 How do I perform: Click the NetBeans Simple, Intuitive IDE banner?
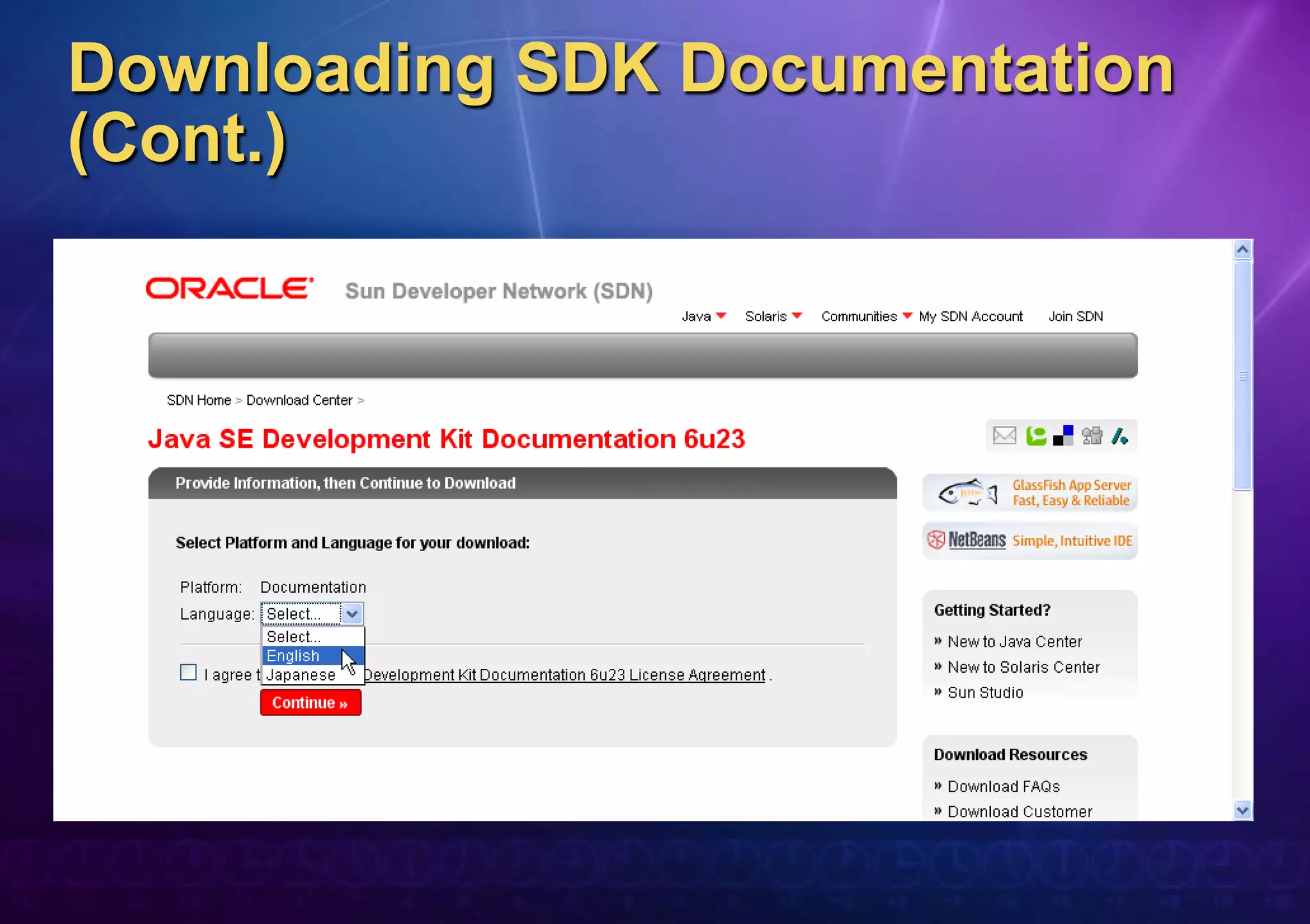(x=1030, y=541)
